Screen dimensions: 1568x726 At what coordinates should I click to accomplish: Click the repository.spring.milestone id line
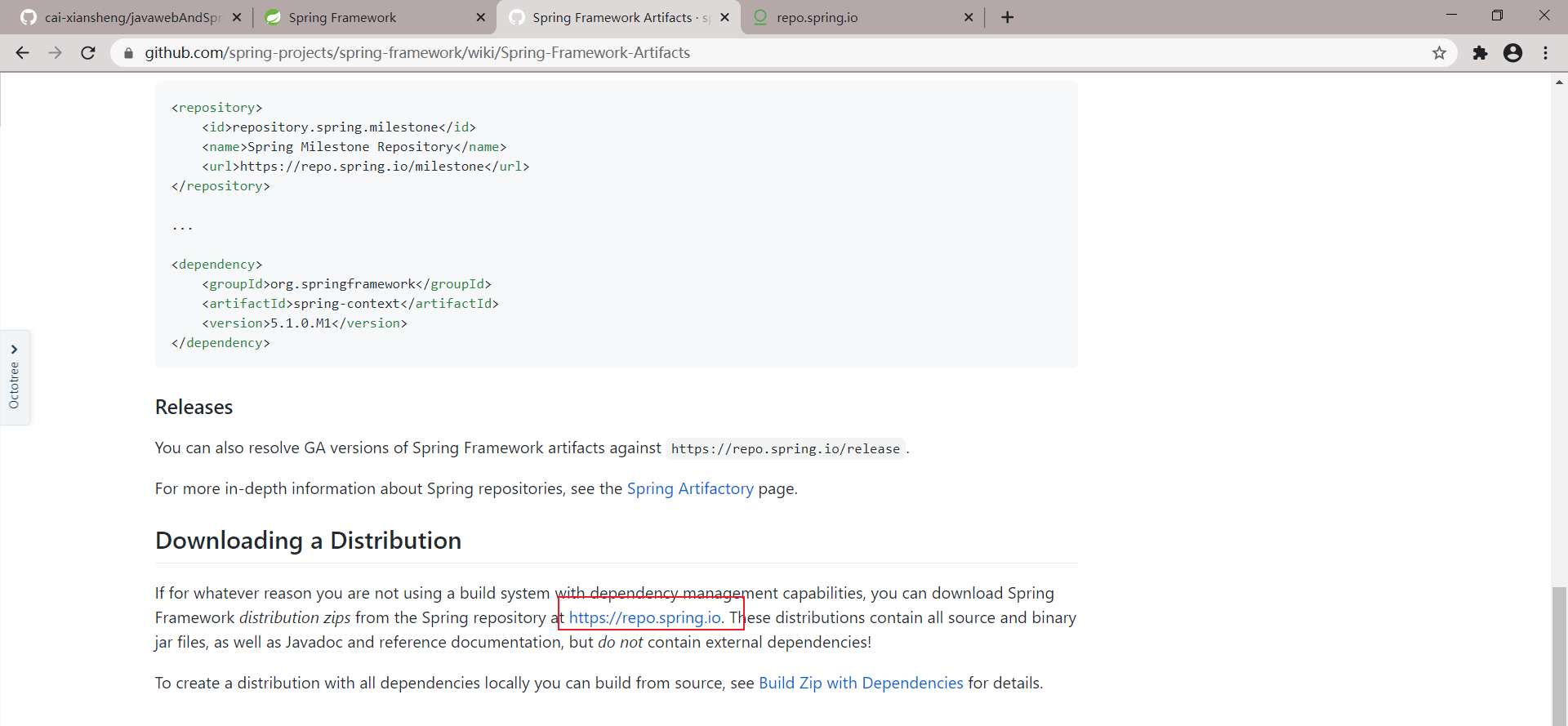coord(339,127)
